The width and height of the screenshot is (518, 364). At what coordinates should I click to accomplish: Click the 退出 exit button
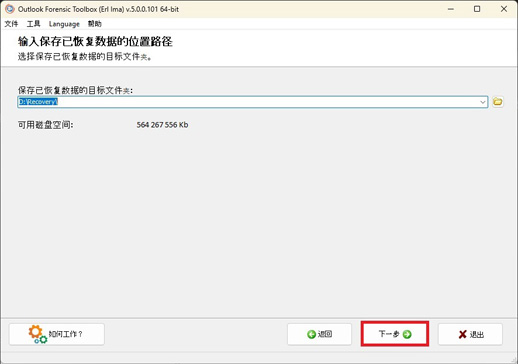[x=470, y=334]
